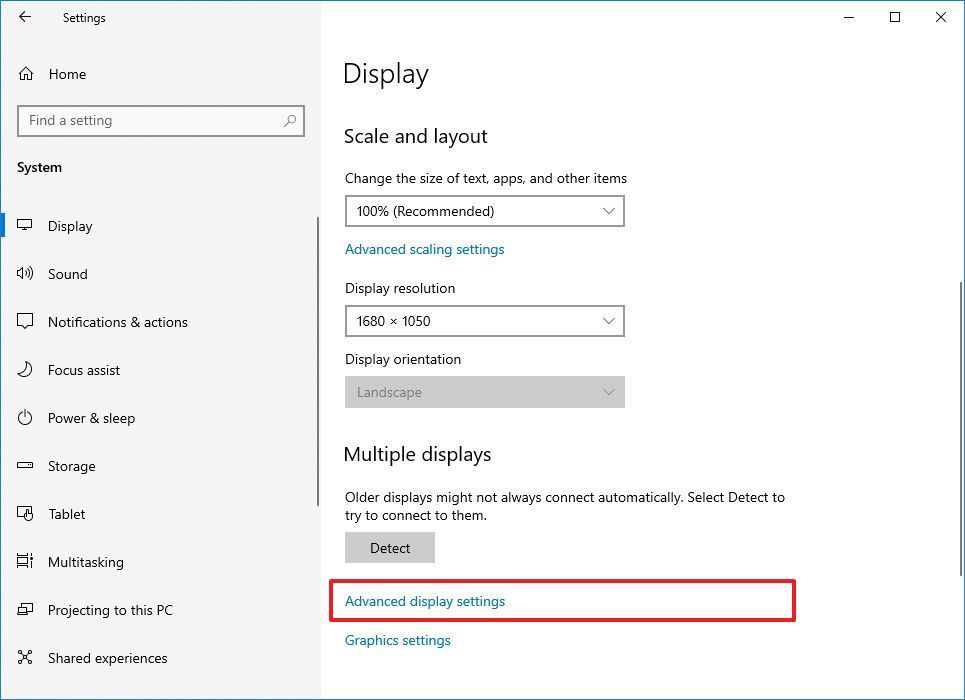This screenshot has height=700, width=965.
Task: Open the text size scaling dropdown
Action: [484, 211]
